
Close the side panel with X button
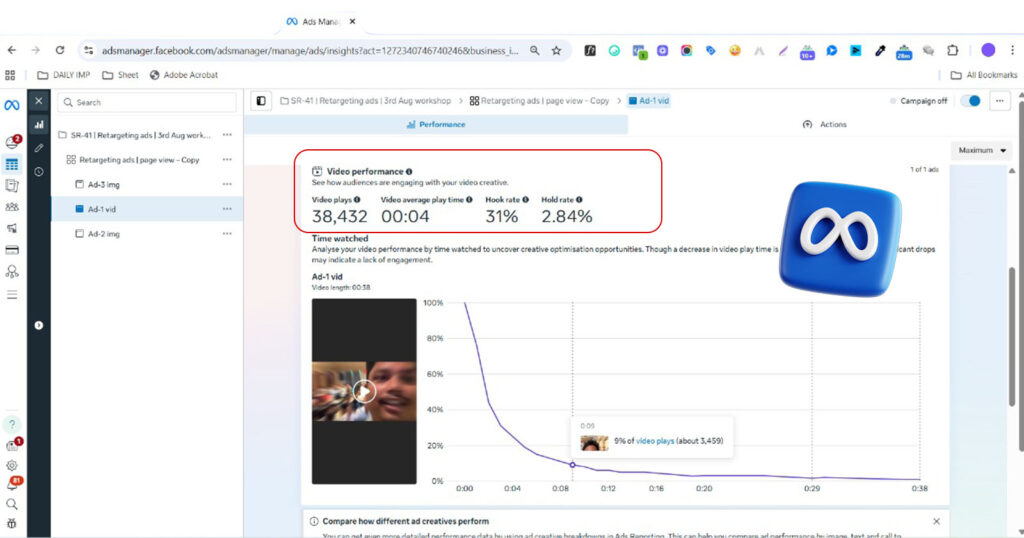click(x=39, y=101)
